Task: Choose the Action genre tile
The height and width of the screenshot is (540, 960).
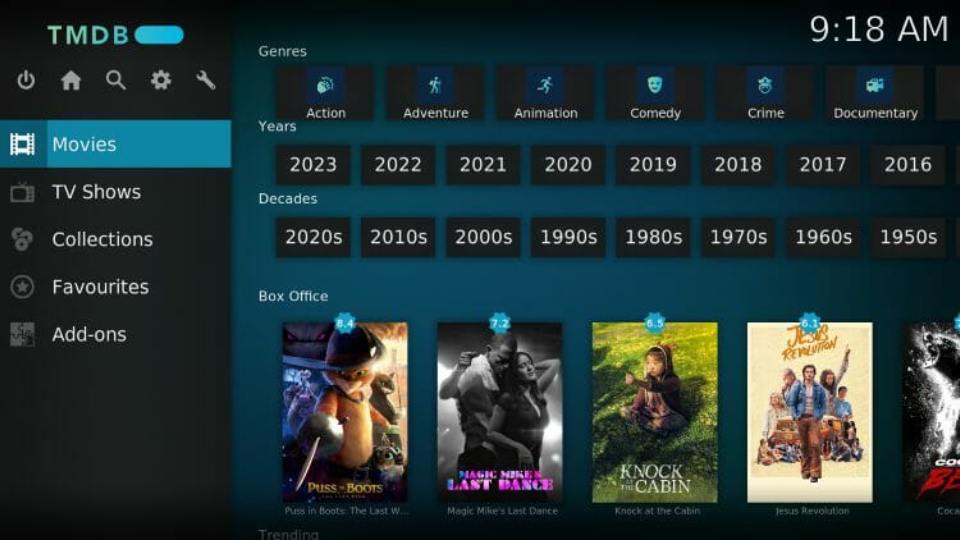Action: (325, 93)
